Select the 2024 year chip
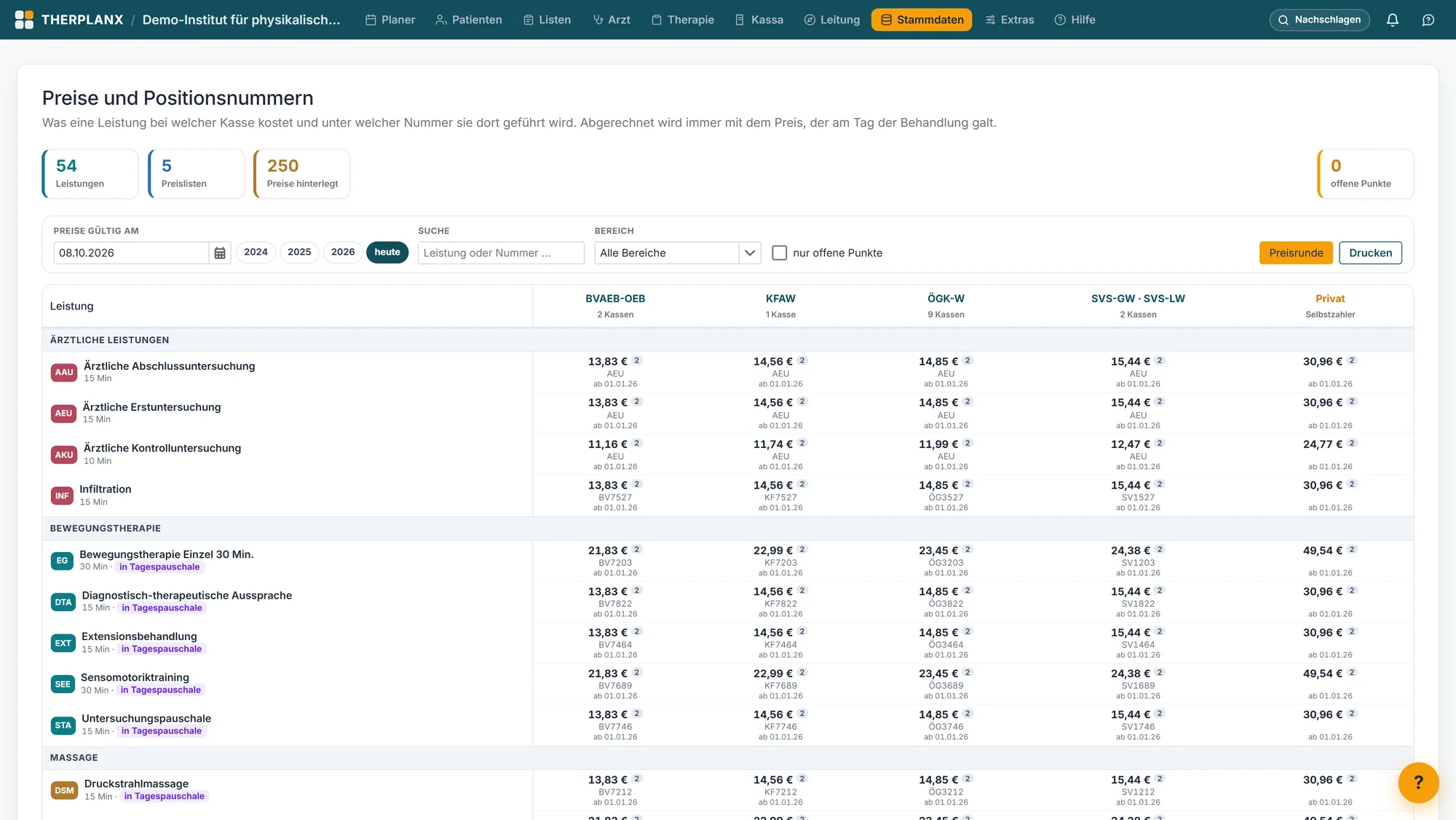Image resolution: width=1456 pixels, height=820 pixels. pyautogui.click(x=256, y=252)
